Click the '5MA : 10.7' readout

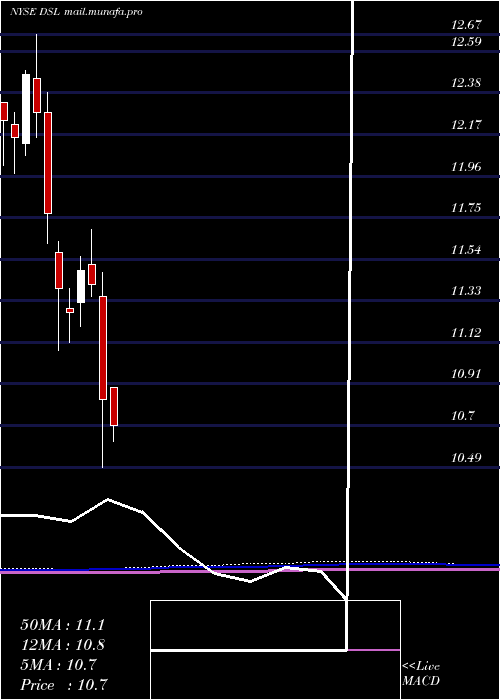coord(58,665)
